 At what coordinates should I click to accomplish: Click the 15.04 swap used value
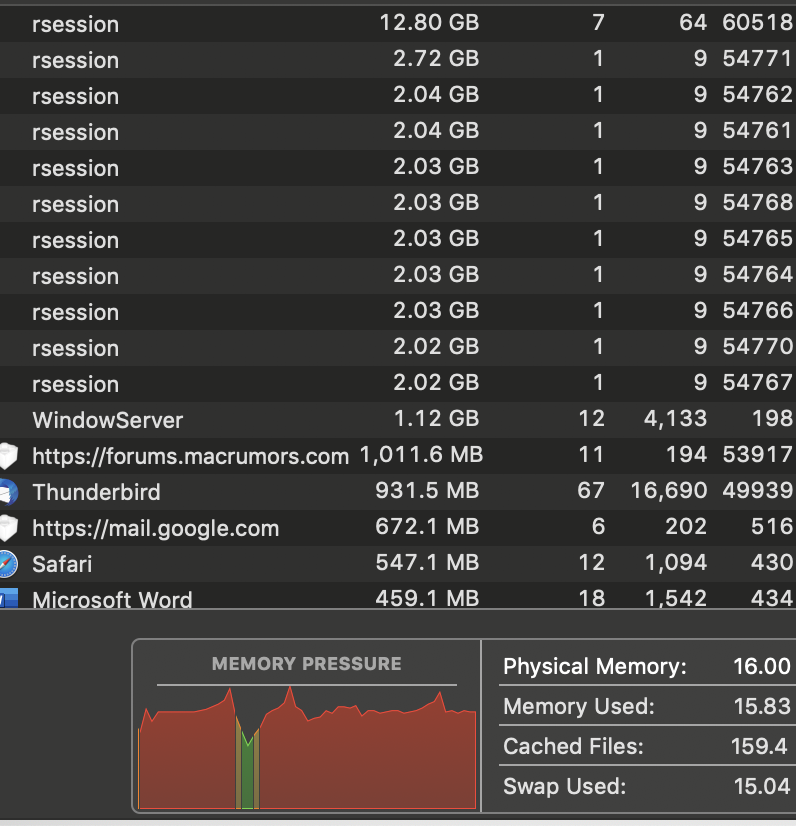click(x=762, y=786)
